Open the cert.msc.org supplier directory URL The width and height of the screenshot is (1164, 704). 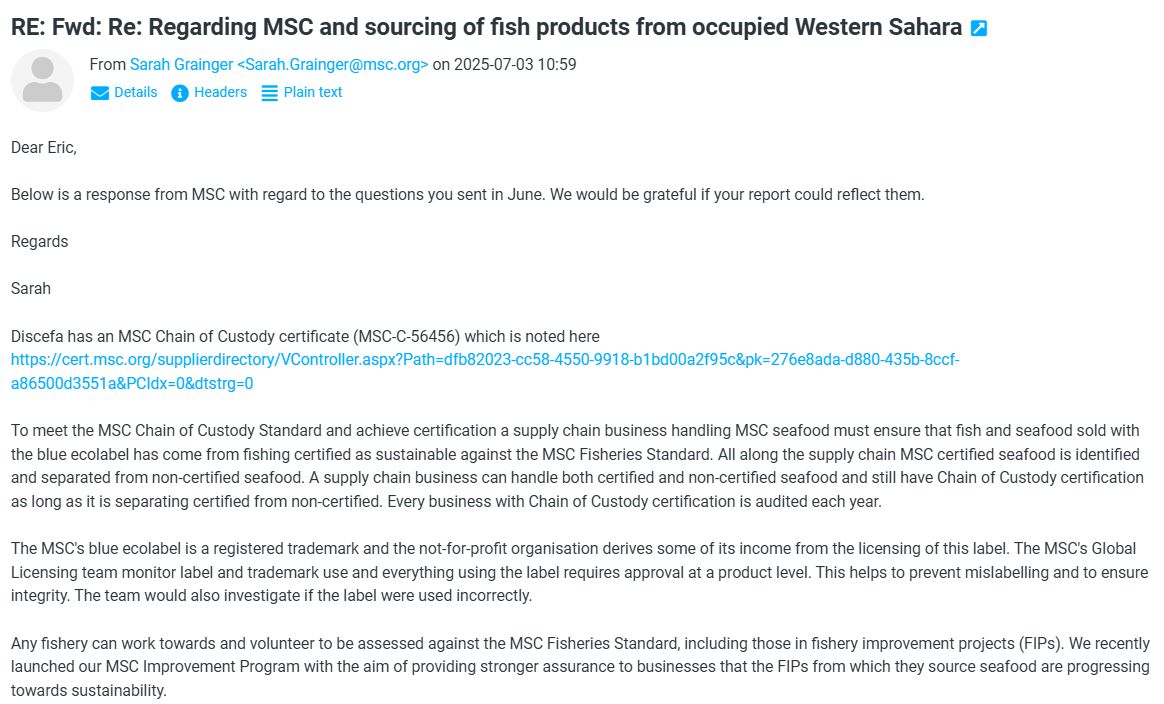tap(485, 371)
